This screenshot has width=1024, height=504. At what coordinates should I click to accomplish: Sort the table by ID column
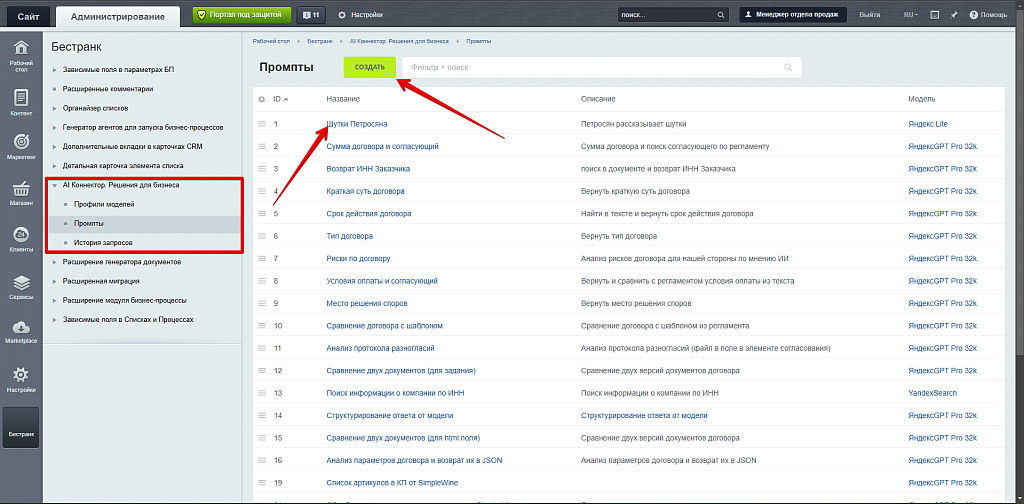280,99
